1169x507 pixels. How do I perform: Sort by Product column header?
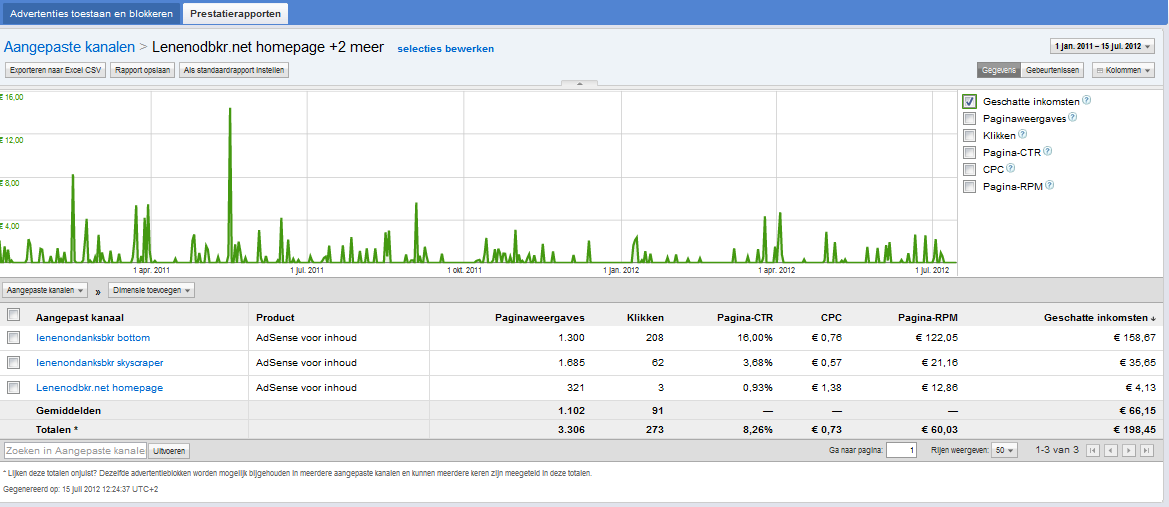pyautogui.click(x=275, y=318)
